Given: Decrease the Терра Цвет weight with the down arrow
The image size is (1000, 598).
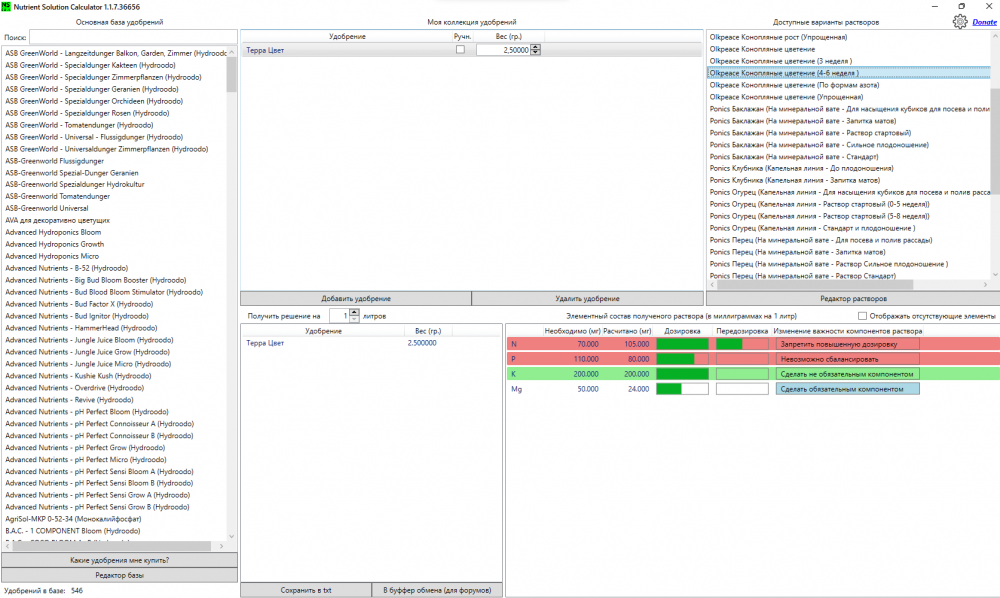Looking at the screenshot, I should pos(536,52).
